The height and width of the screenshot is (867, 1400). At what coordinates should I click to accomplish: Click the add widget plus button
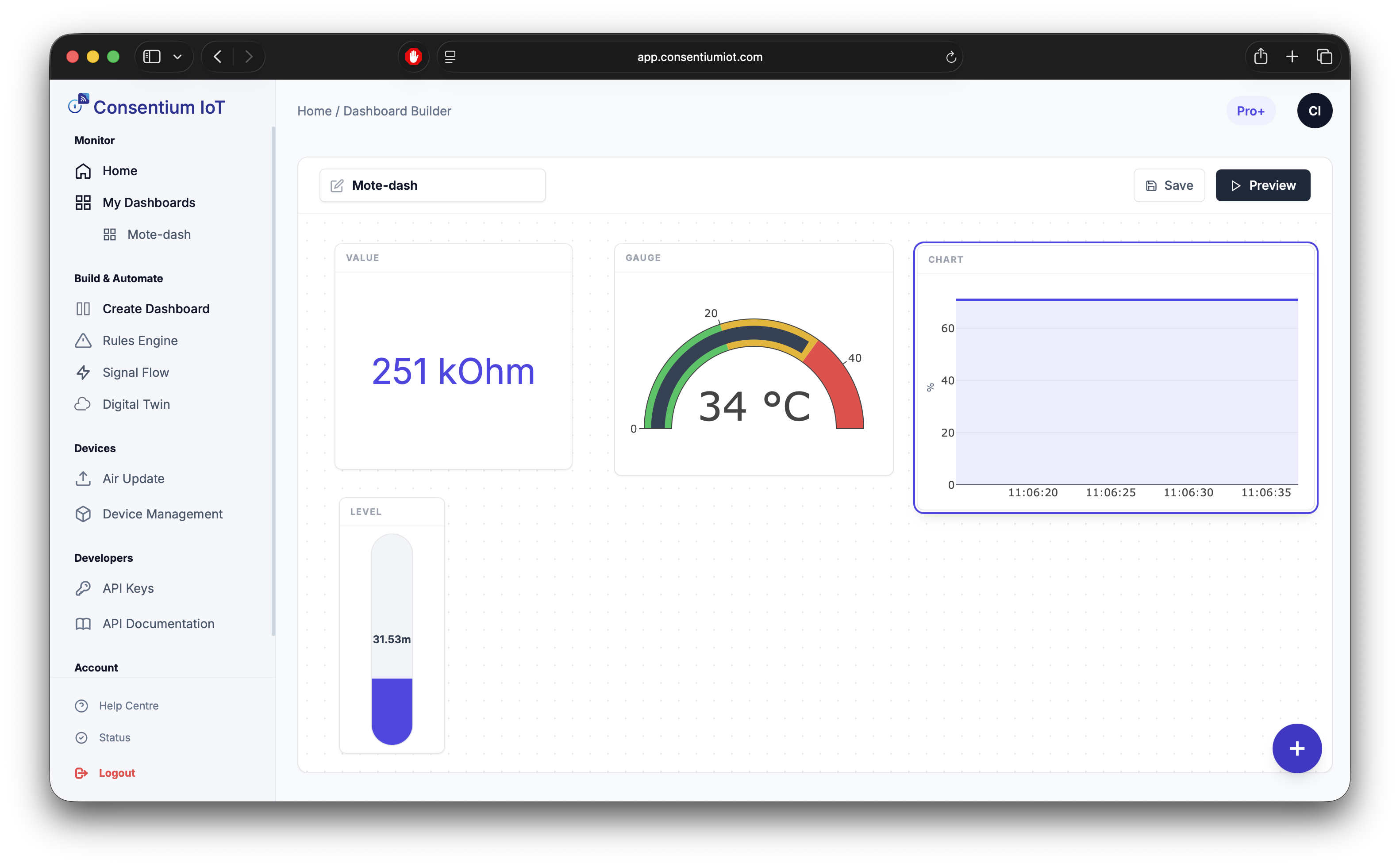(1297, 748)
